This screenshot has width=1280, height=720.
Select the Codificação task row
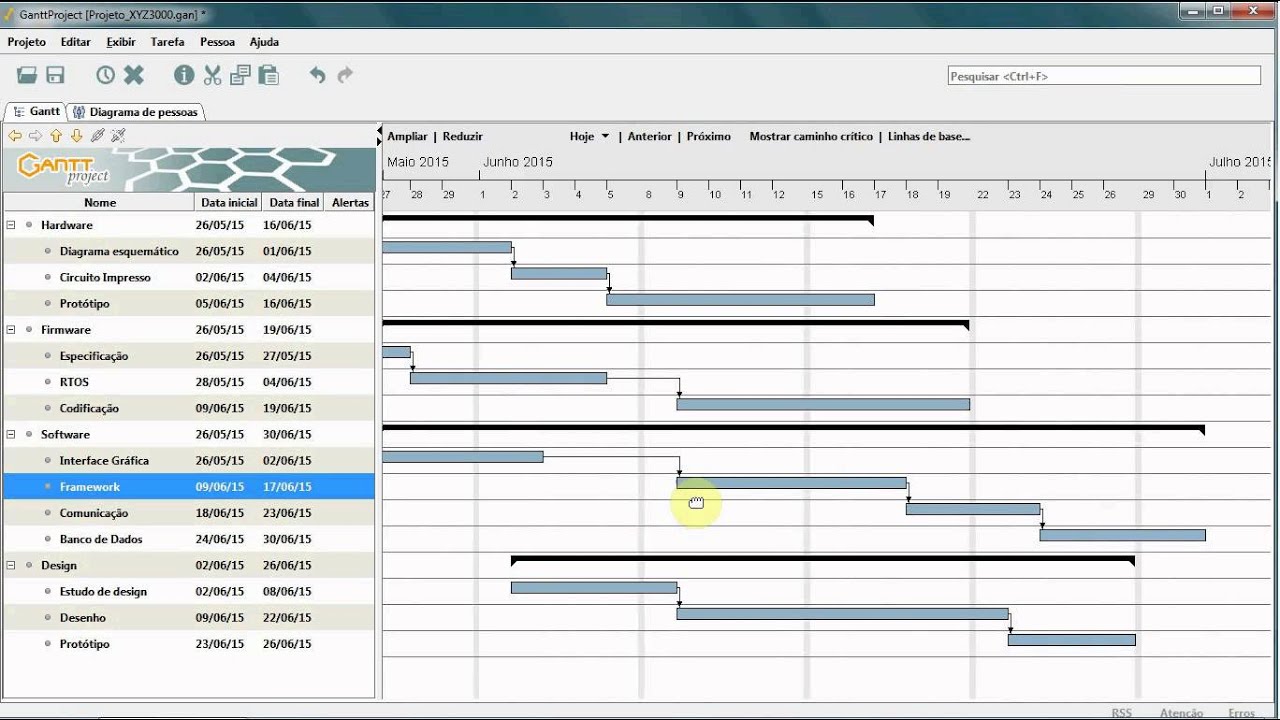(189, 408)
